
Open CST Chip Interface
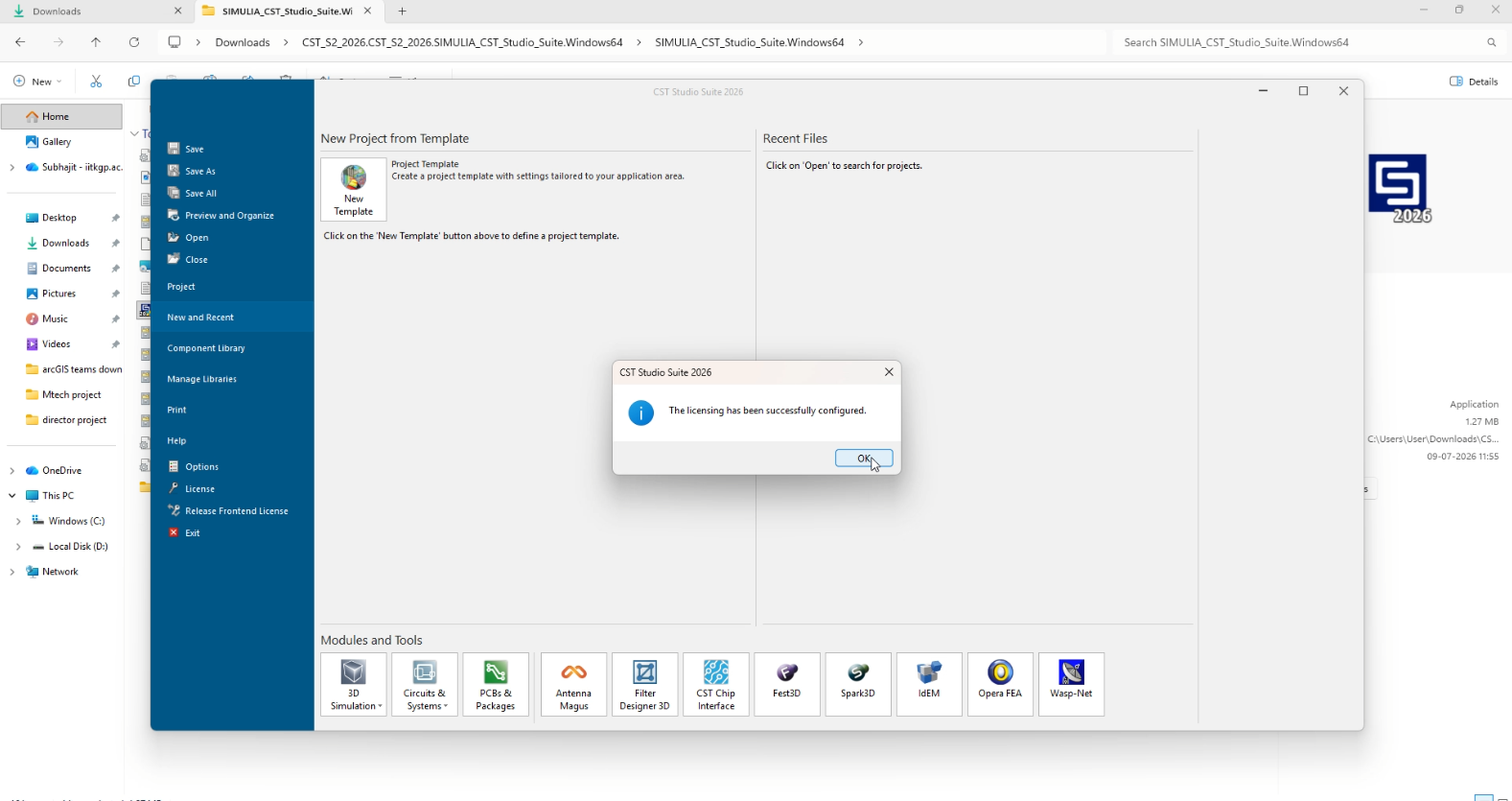(x=716, y=684)
